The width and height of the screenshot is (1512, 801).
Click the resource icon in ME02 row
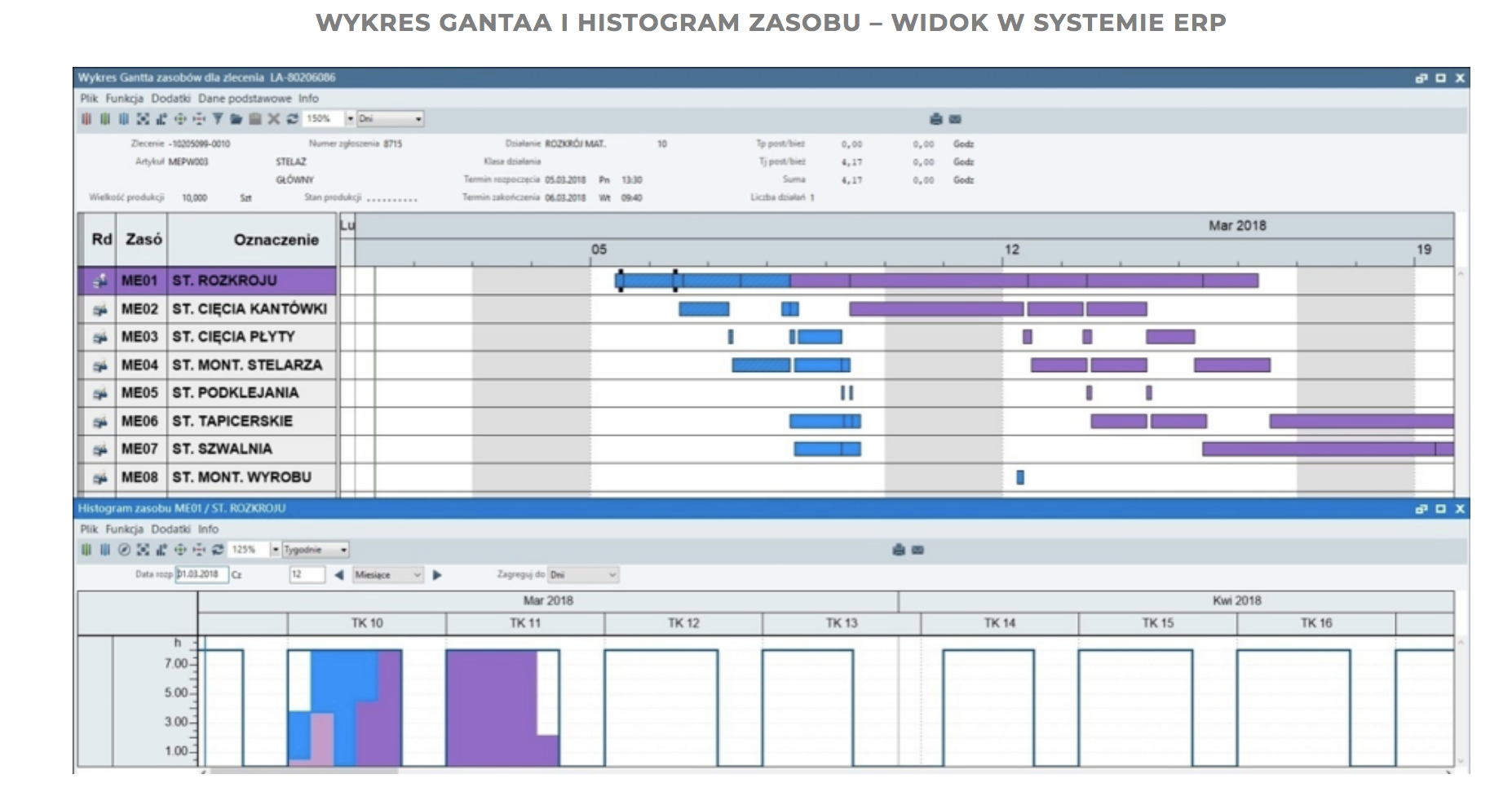(99, 310)
